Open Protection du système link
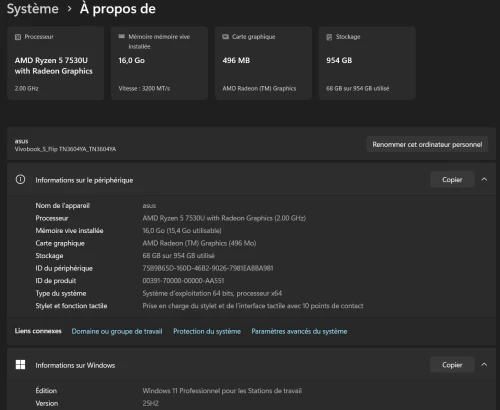This screenshot has height=410, width=500. coord(207,331)
